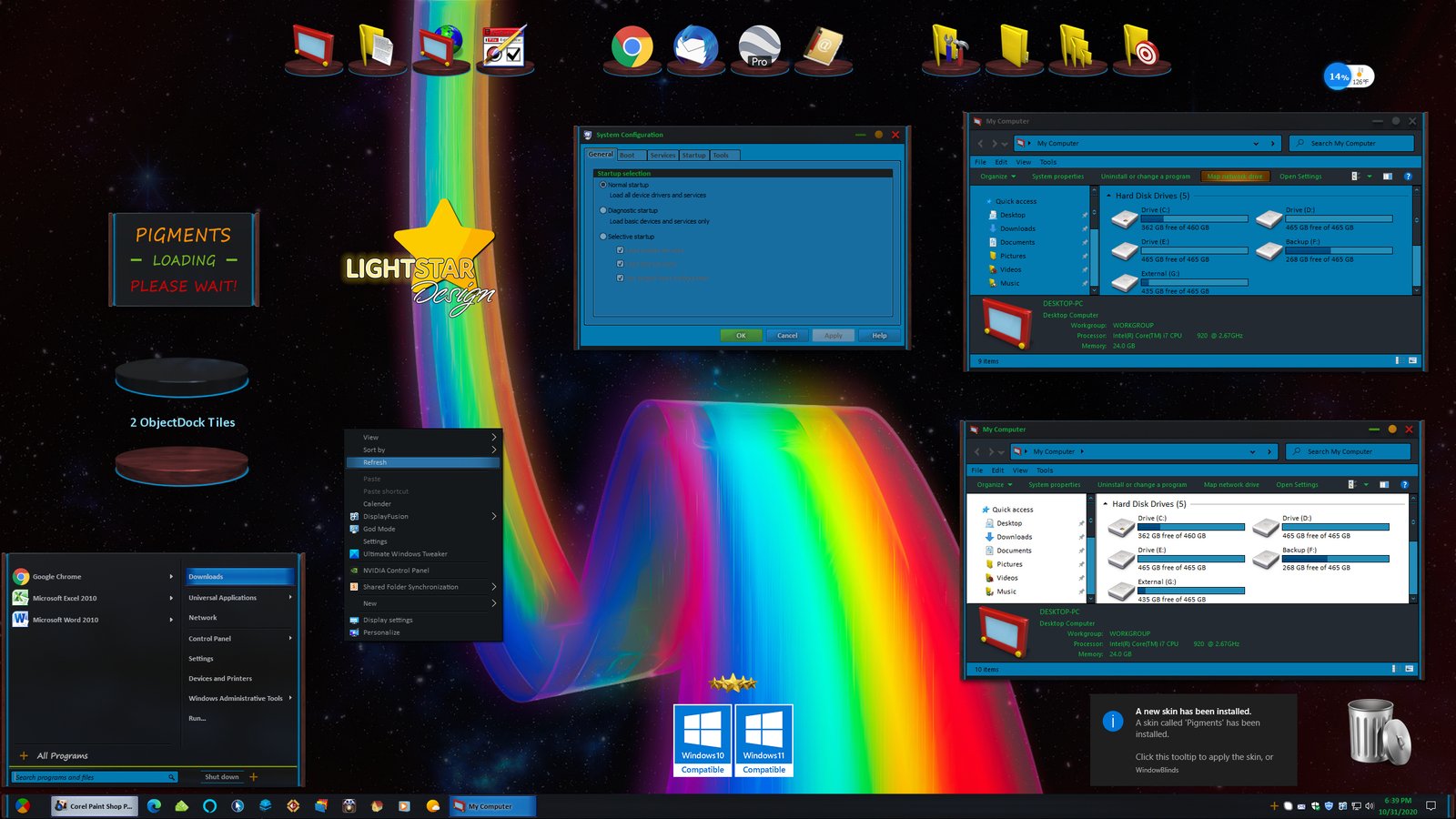This screenshot has width=1456, height=819.
Task: Click the Shut down button in start menu
Action: (x=222, y=776)
